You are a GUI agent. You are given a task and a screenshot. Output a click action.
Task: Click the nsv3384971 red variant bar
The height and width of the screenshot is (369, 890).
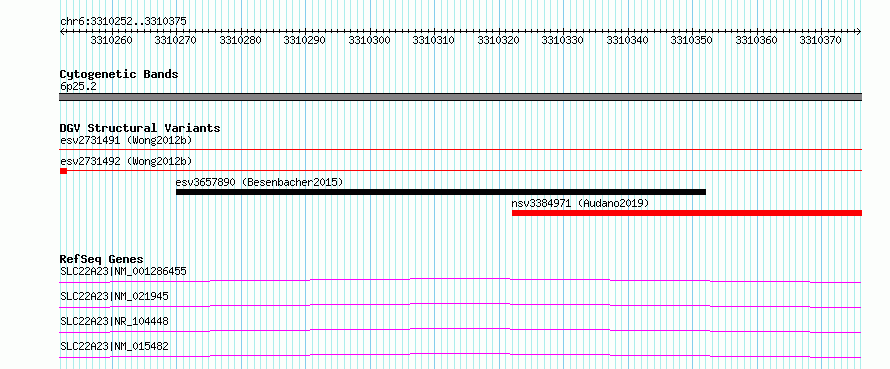pyautogui.click(x=687, y=213)
